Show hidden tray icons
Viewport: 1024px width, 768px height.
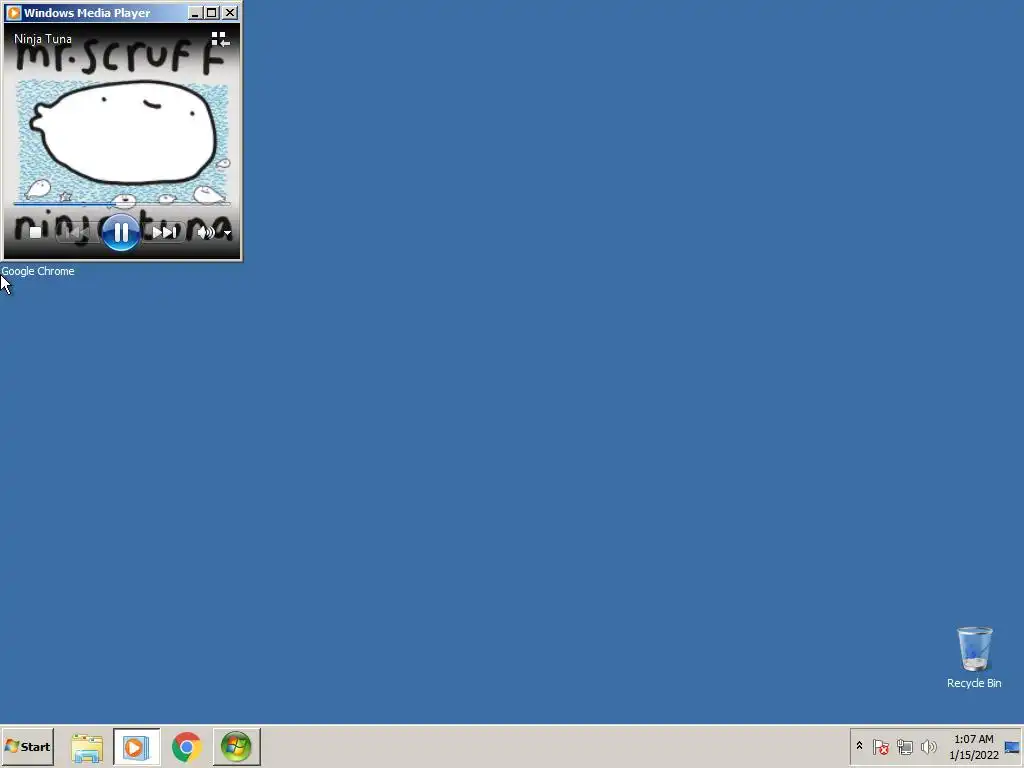859,746
